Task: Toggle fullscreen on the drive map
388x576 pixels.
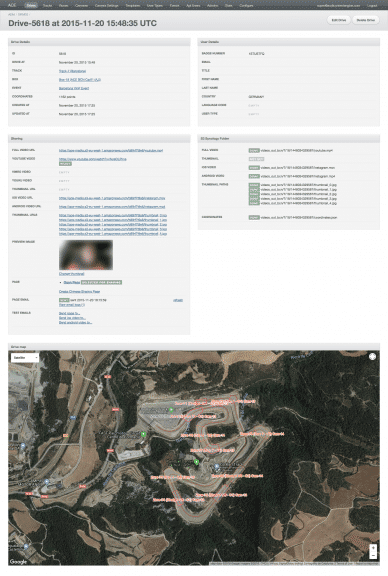Action: click(x=372, y=356)
